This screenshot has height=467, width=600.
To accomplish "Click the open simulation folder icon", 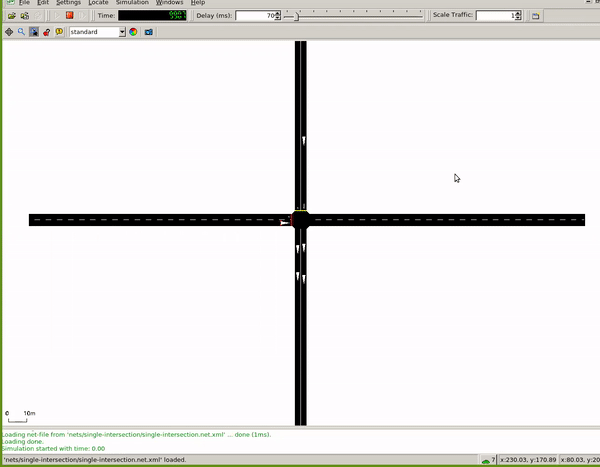I will pos(11,16).
